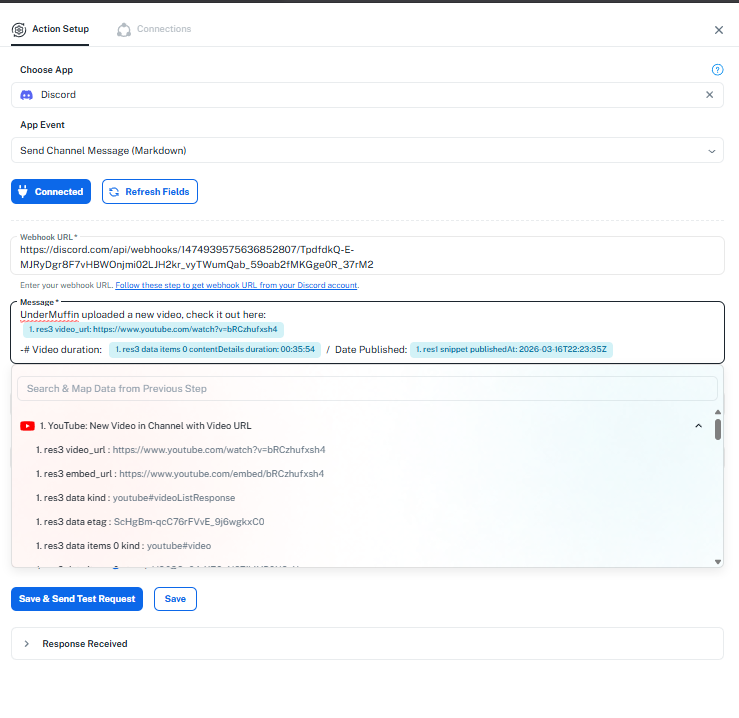Focus the Search & Map Data field
739x718 pixels.
(367, 388)
